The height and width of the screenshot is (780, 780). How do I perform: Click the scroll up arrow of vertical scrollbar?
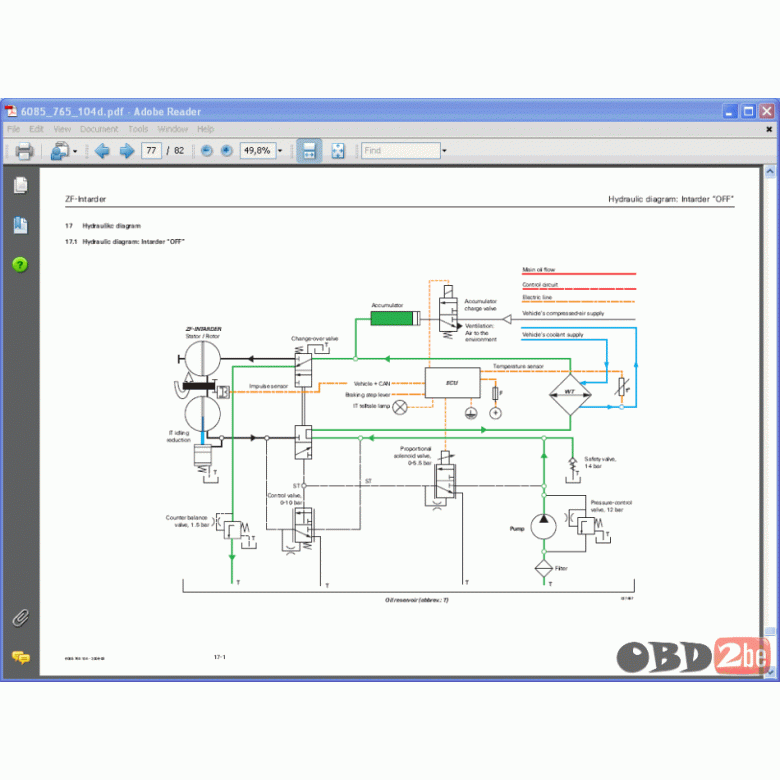point(770,172)
